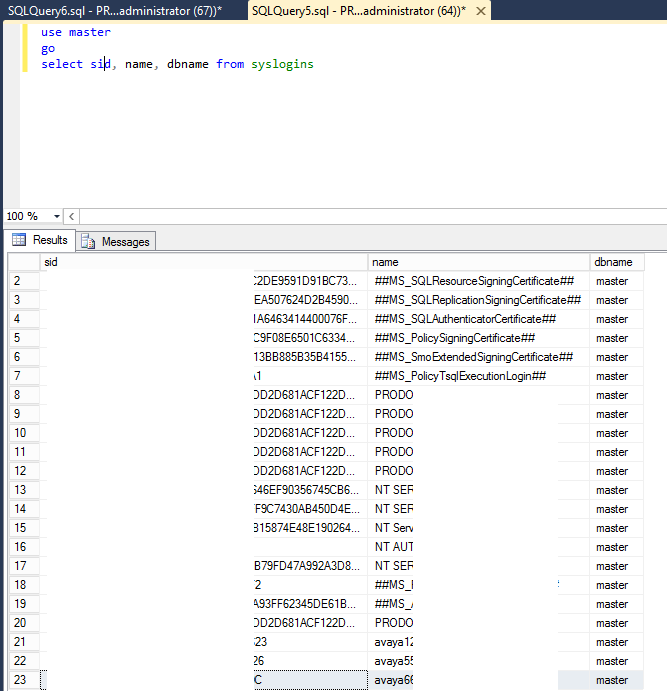
Task: Select row 16 by its row header
Action: coord(23,547)
